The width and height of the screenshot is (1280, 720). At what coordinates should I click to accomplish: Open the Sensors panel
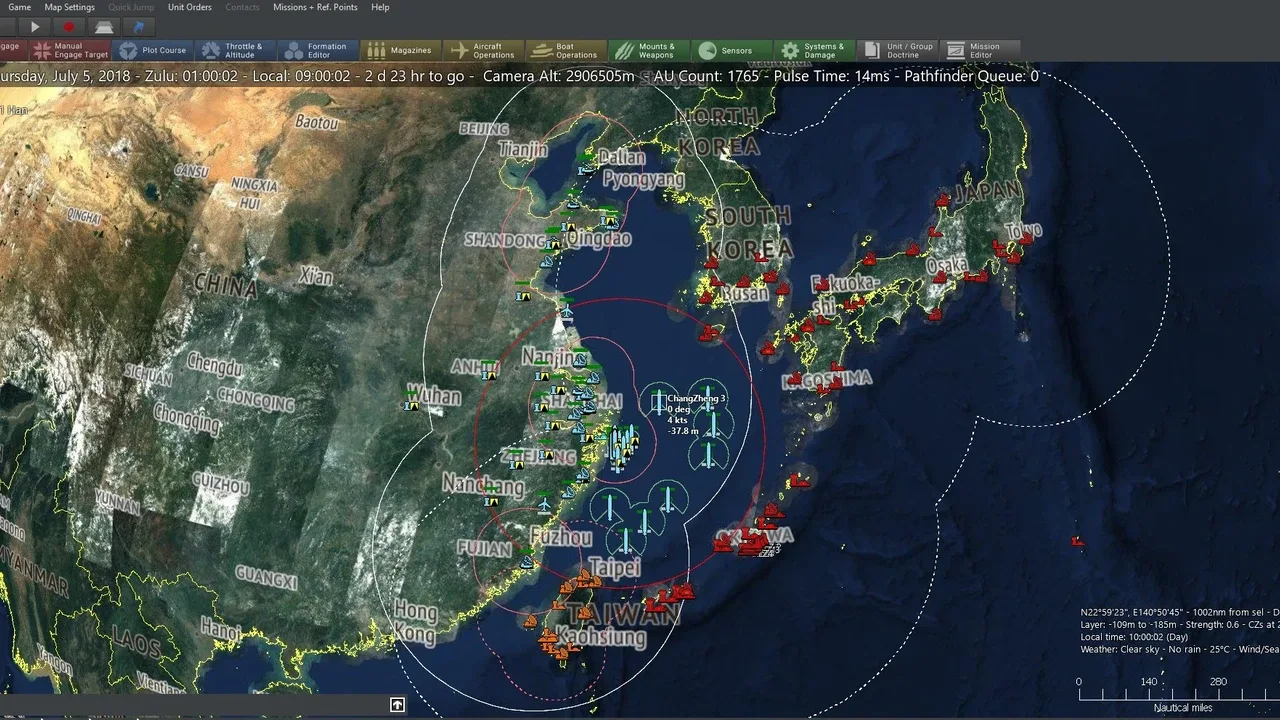(x=730, y=50)
